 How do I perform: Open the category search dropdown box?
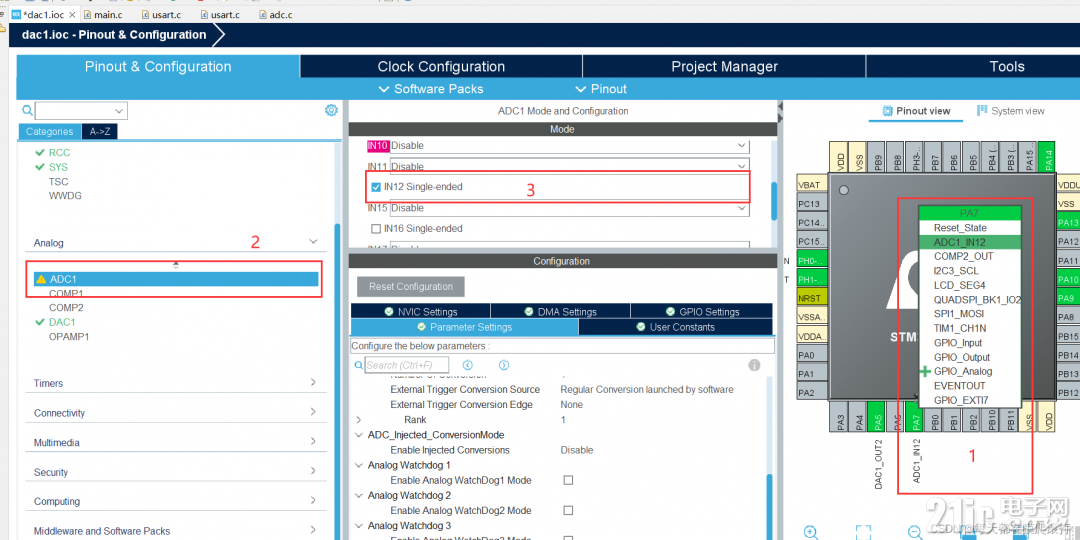coord(81,111)
